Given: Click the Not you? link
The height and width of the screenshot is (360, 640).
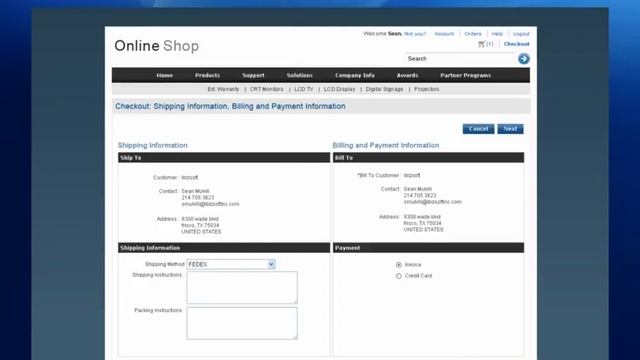Looking at the screenshot, I should 415,34.
